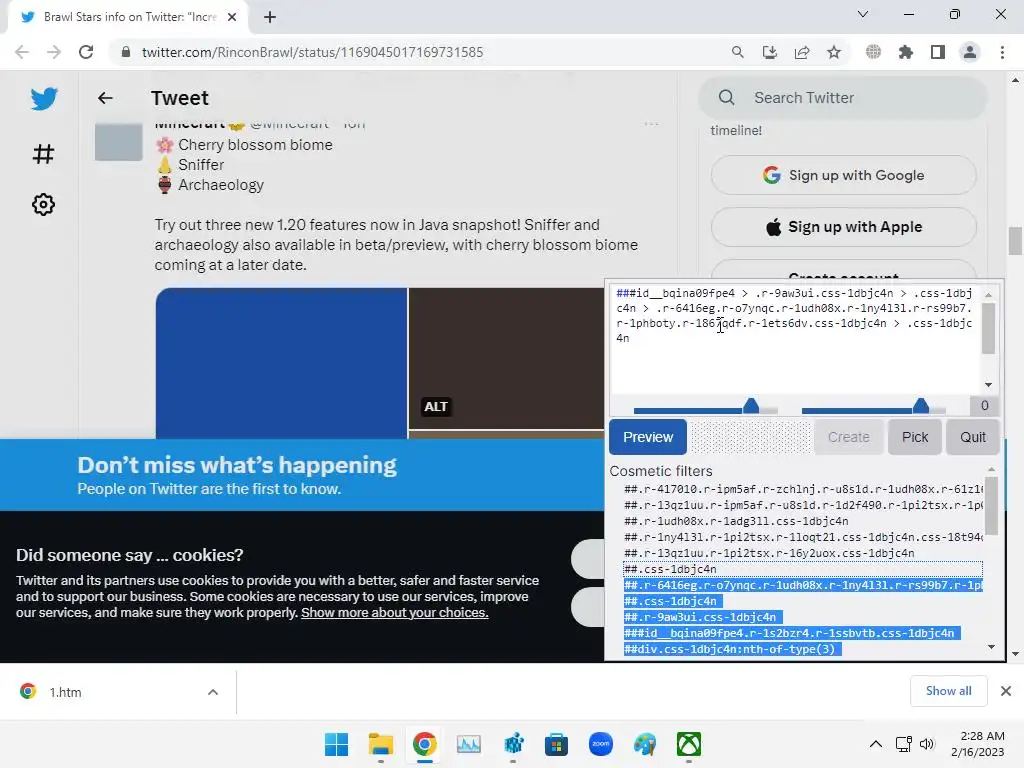Open File Explorer from taskbar
Screen dimensions: 1024x768
click(x=381, y=744)
